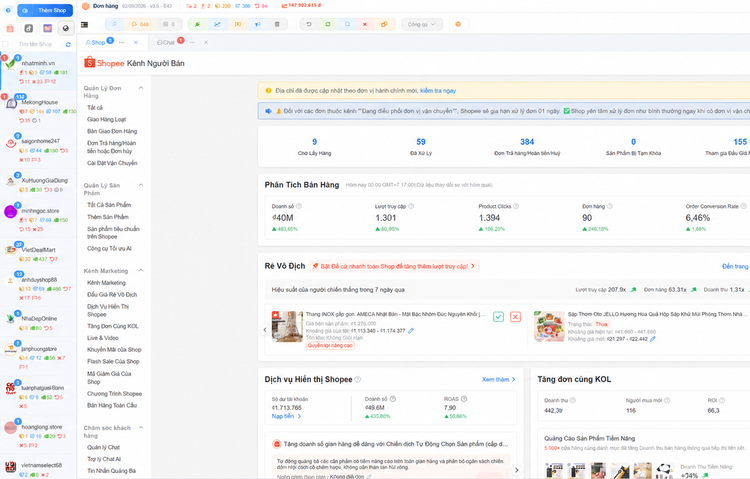Click the green reload toolbar icon
The height and width of the screenshot is (479, 750).
click(x=328, y=24)
